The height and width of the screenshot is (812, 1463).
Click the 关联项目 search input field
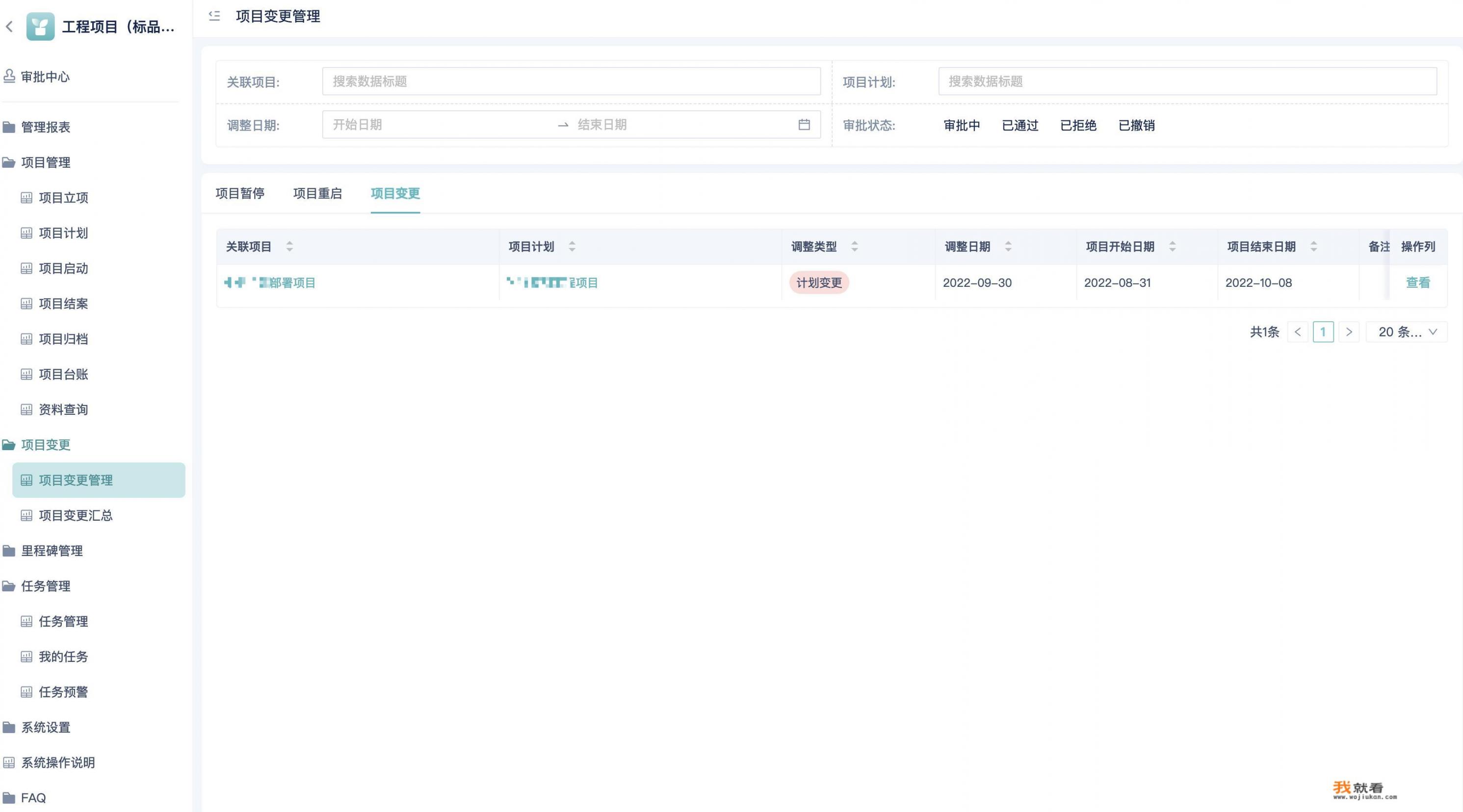(572, 81)
